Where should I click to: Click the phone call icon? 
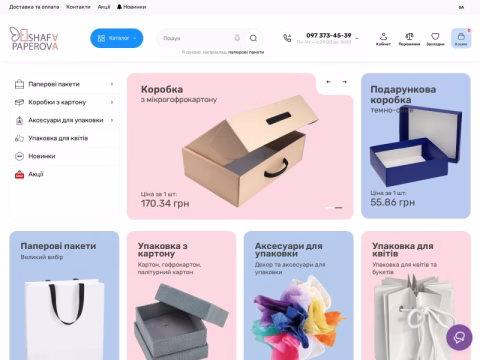287,38
